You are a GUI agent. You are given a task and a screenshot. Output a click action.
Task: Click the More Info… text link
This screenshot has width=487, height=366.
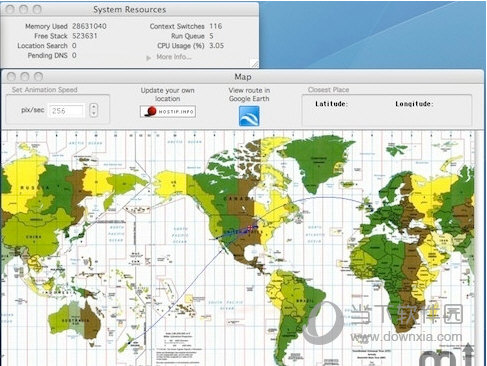[x=174, y=57]
